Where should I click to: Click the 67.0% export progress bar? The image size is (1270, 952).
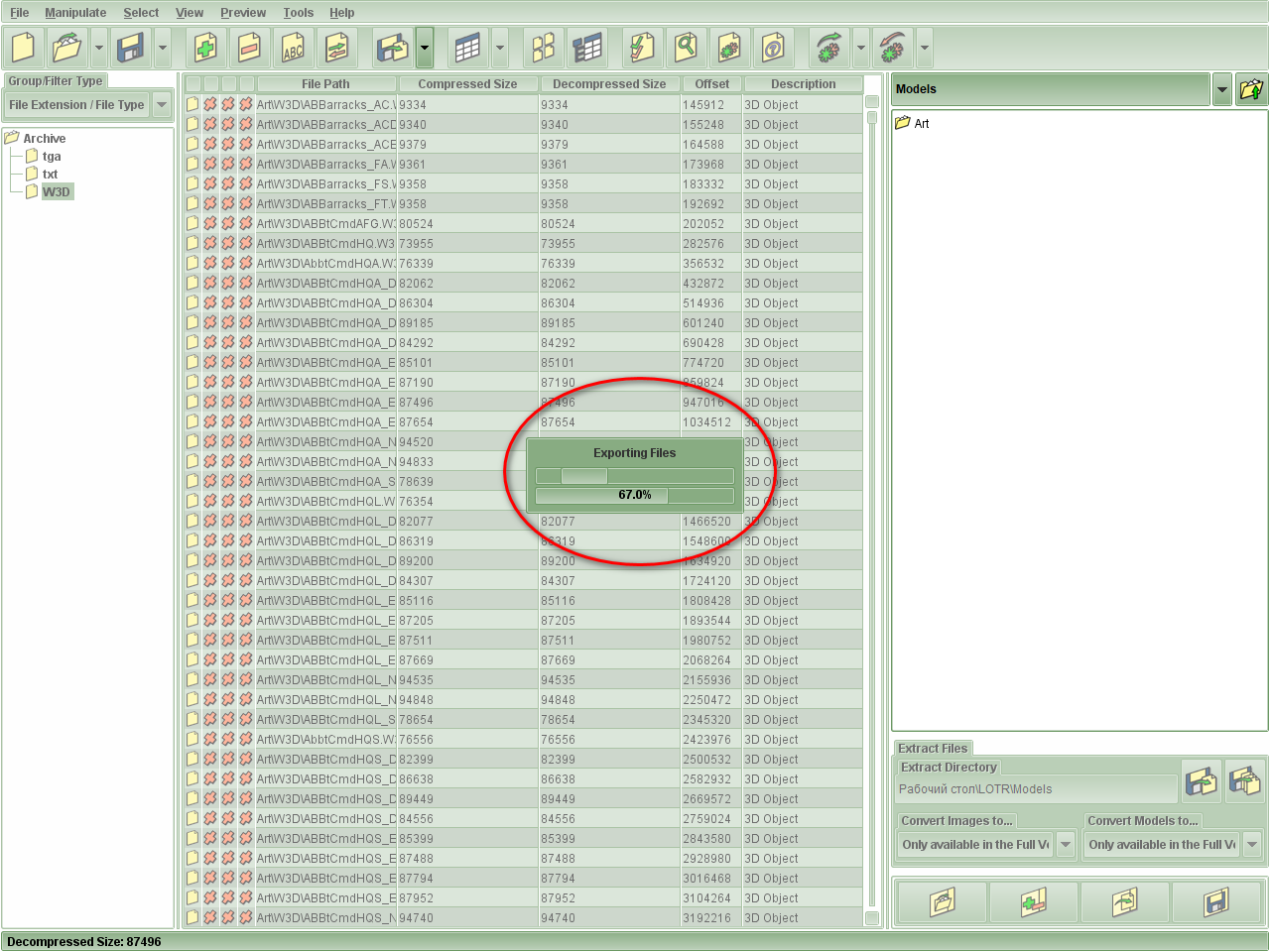(x=635, y=495)
